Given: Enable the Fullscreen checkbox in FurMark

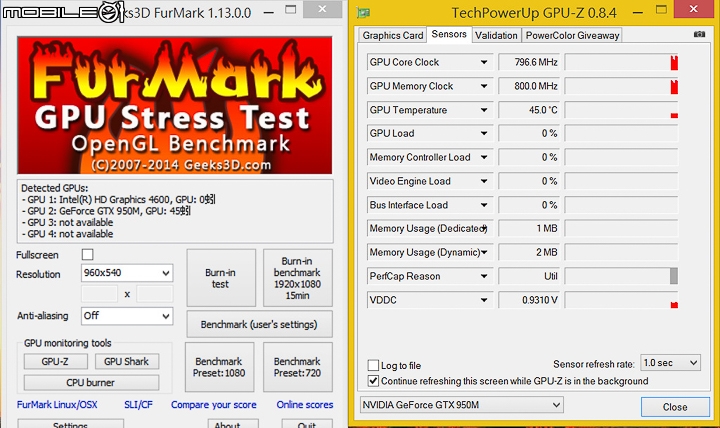Looking at the screenshot, I should (87, 254).
